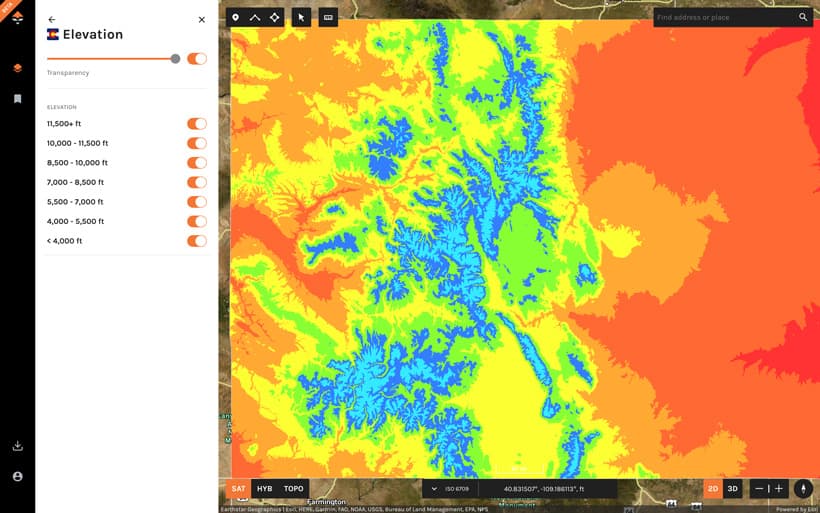Image resolution: width=820 pixels, height=513 pixels.
Task: Toggle the 4,000 - 5,500 ft band
Action: 197,221
